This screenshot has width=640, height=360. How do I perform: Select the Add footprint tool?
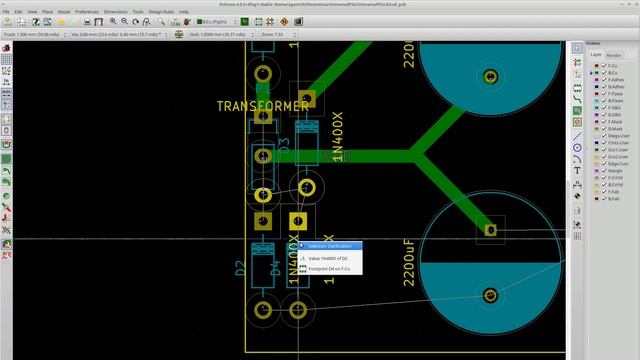(x=577, y=87)
